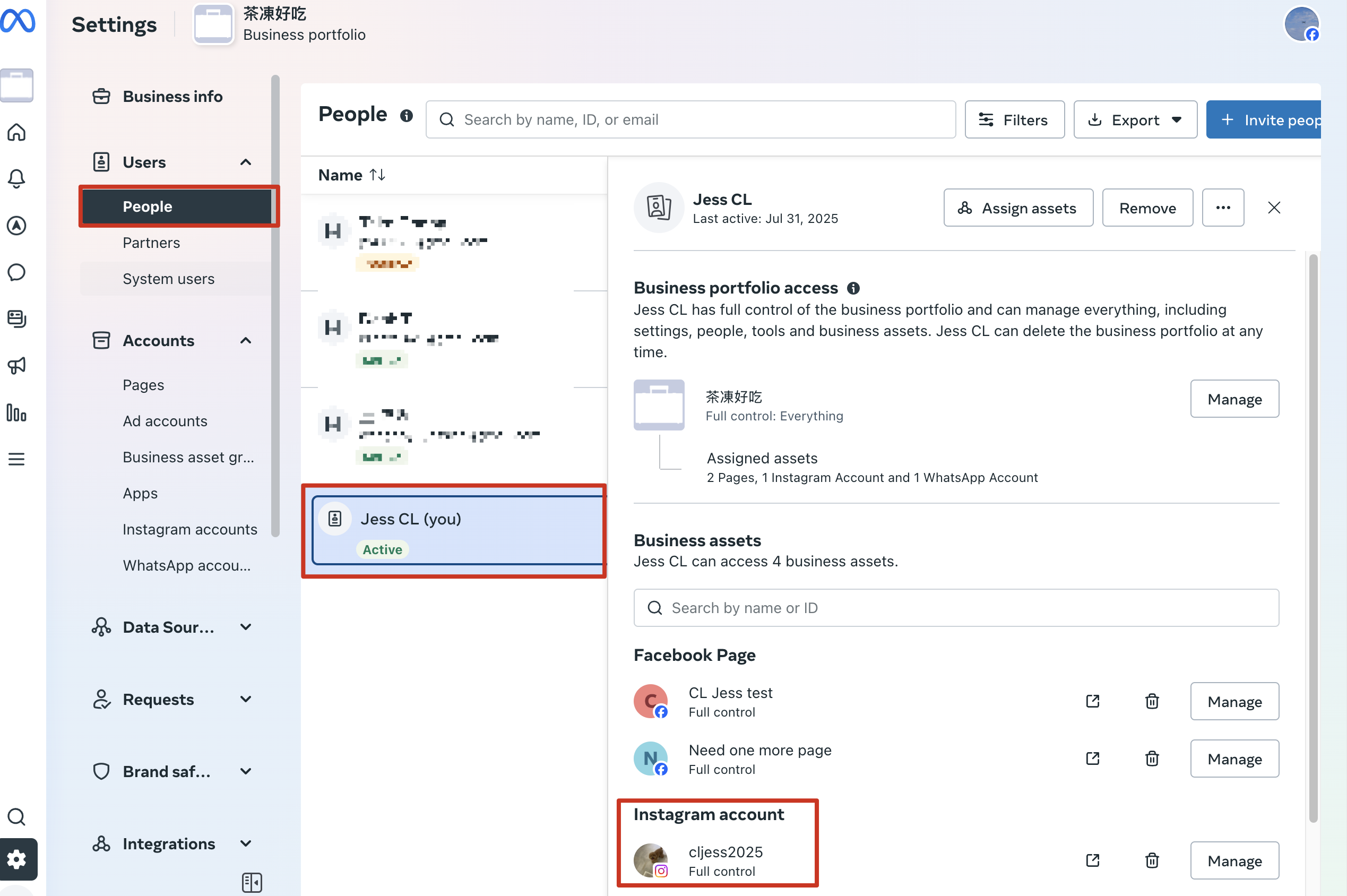
Task: Click the People info icon
Action: coord(406,116)
